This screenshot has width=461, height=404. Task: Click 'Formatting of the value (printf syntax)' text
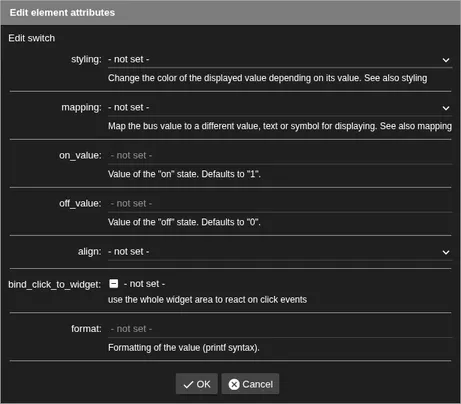point(184,348)
